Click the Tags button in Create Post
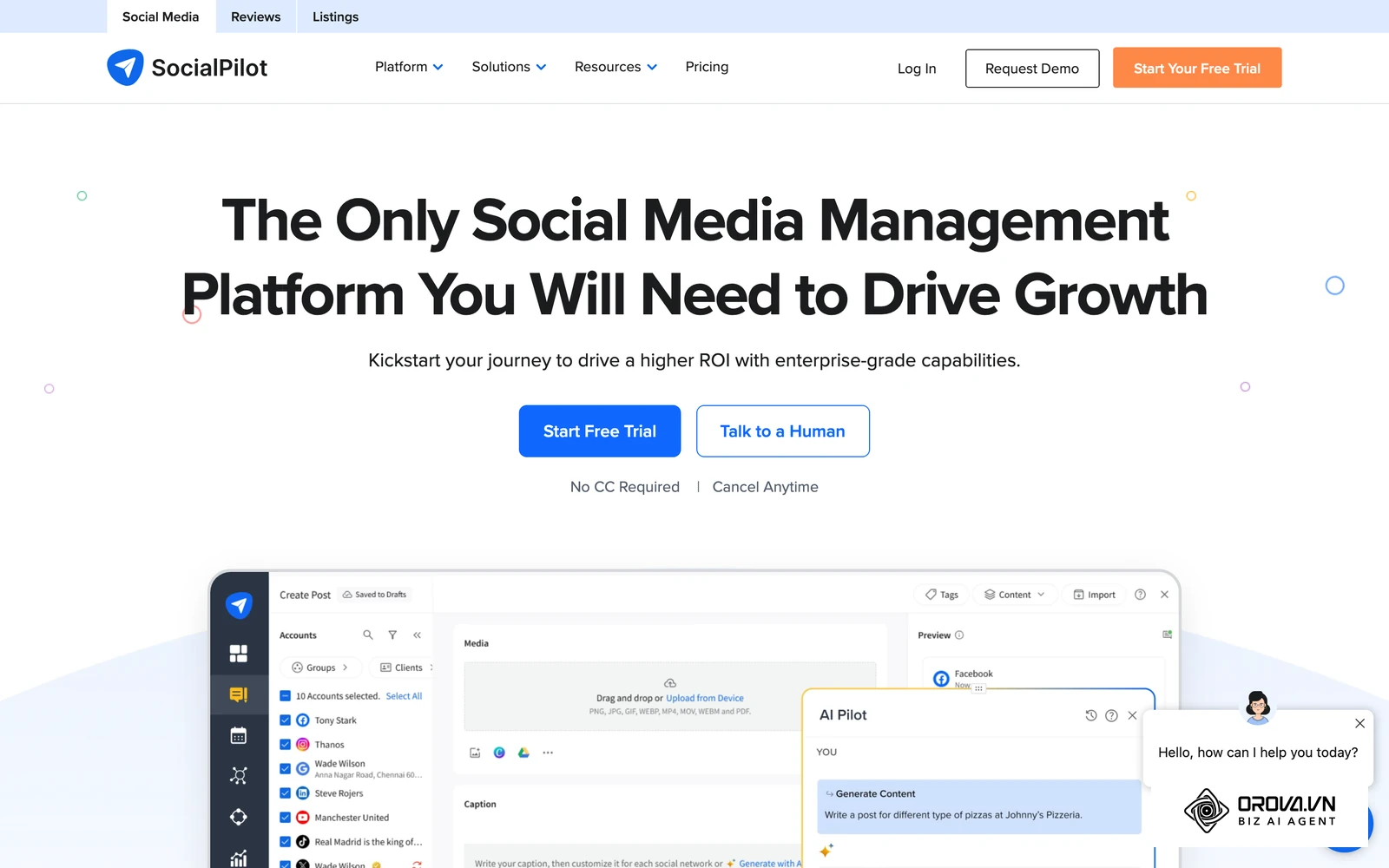Viewport: 1389px width, 868px height. click(x=942, y=595)
